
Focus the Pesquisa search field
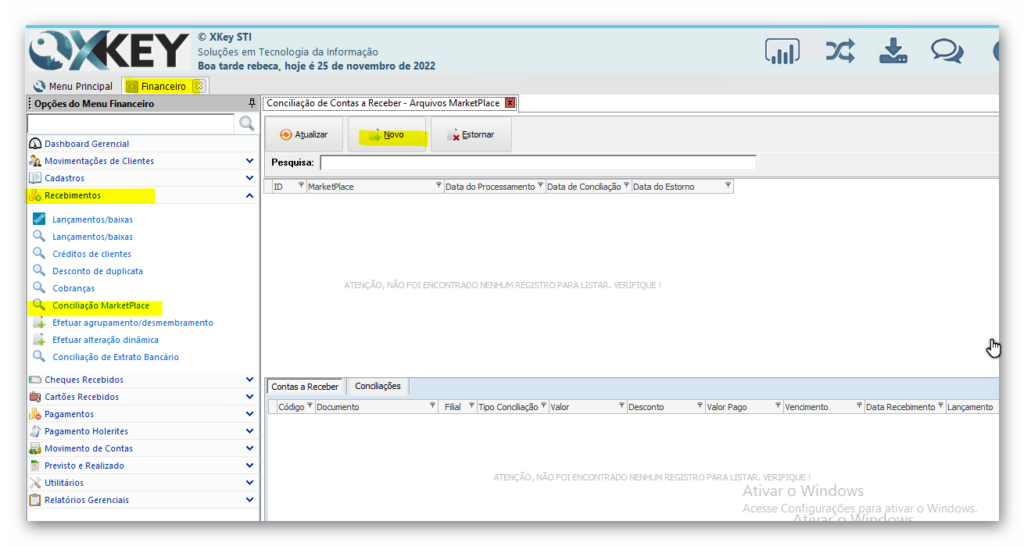coord(538,163)
